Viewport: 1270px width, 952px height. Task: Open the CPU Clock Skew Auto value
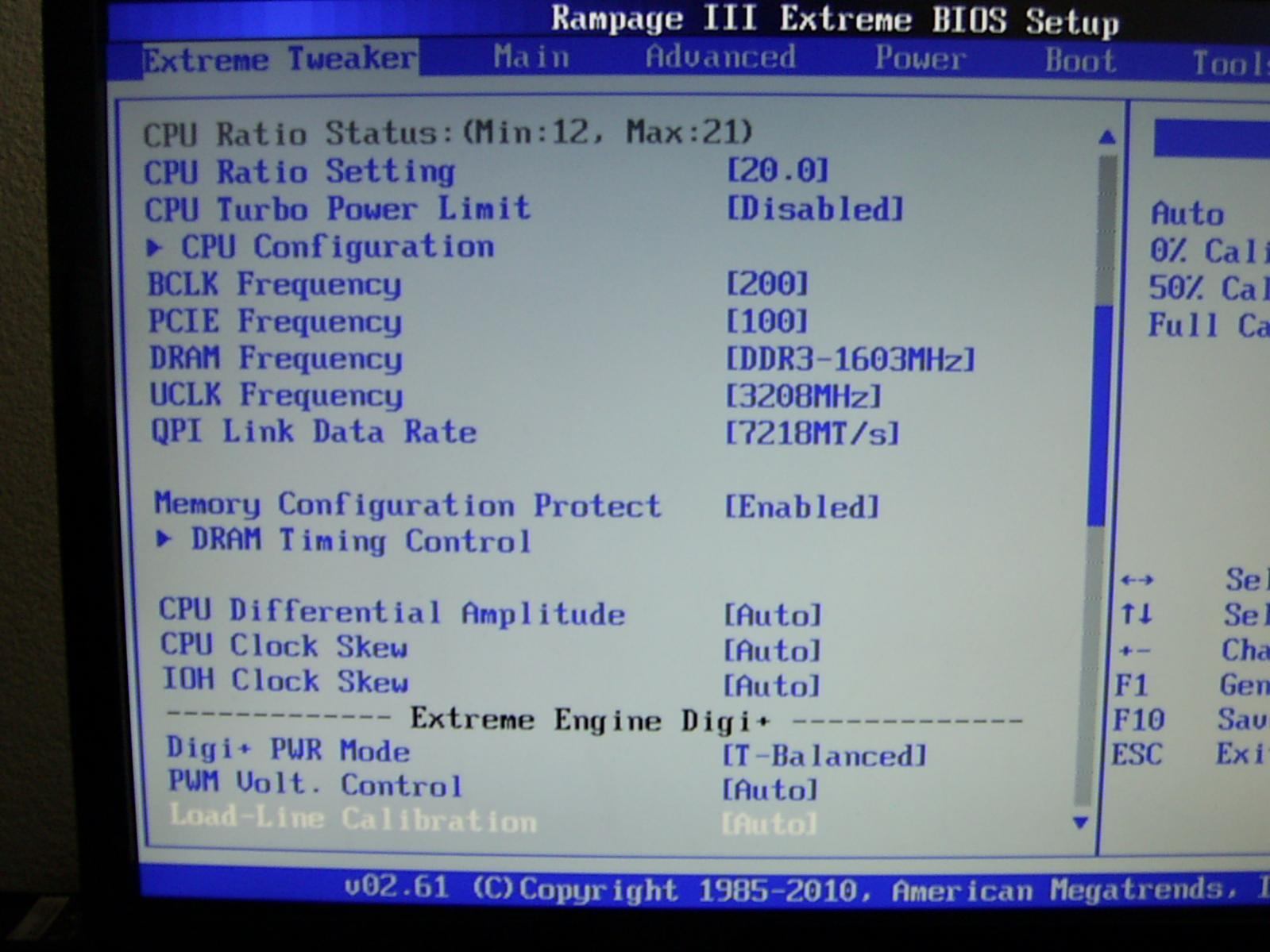tap(772, 651)
